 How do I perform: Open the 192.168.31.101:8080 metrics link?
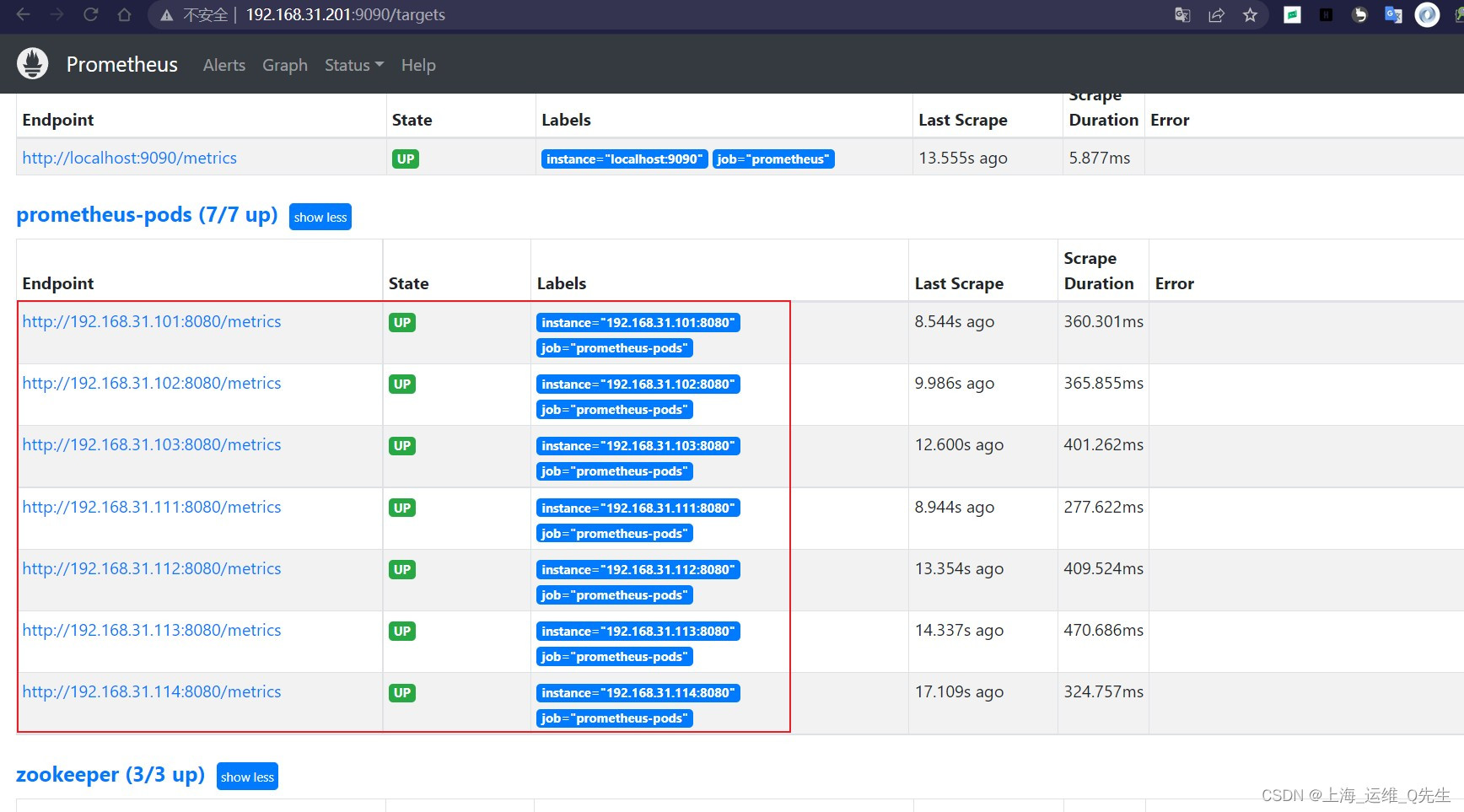[152, 321]
